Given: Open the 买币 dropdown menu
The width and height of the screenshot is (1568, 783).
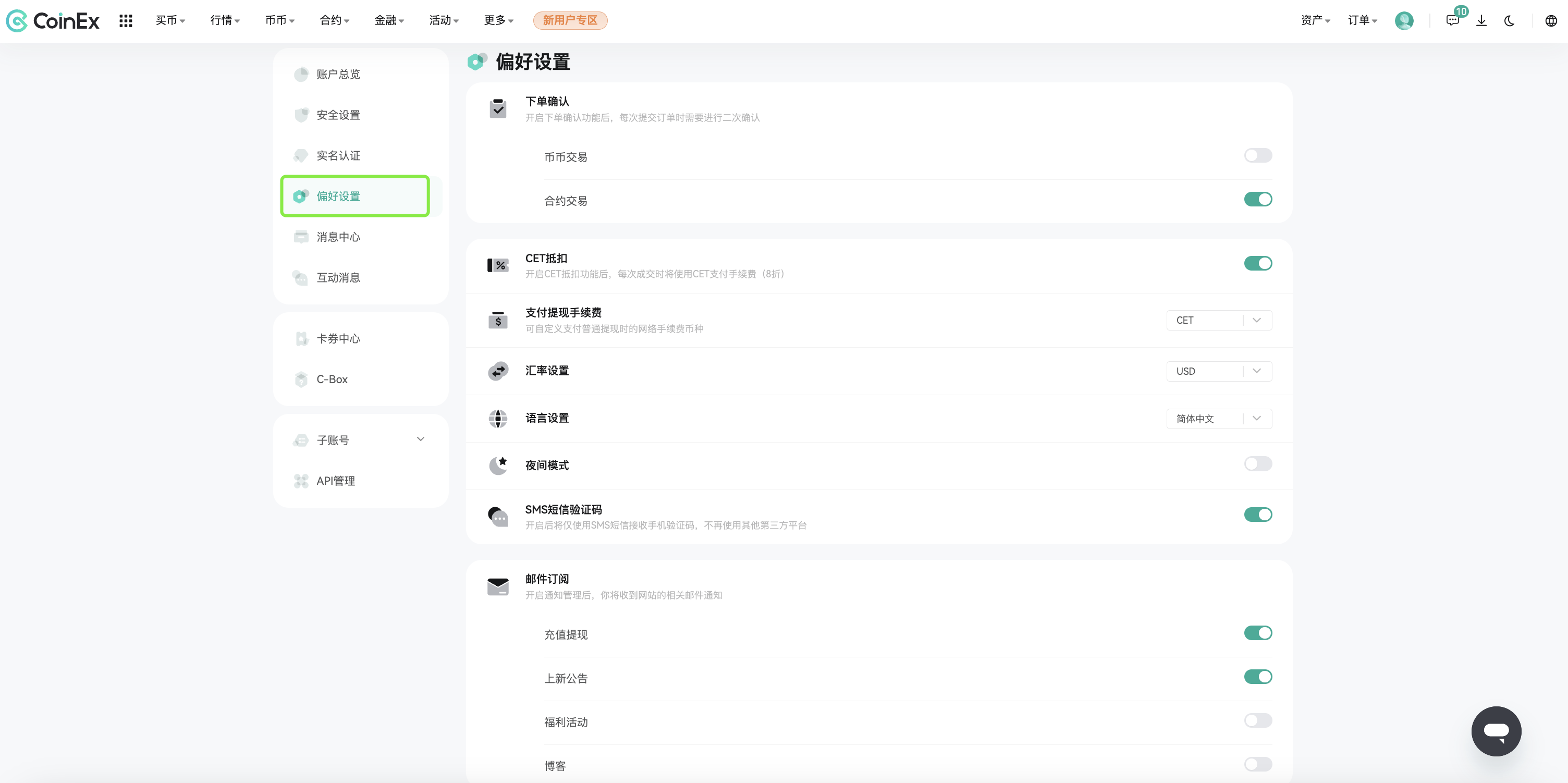Looking at the screenshot, I should pos(170,21).
